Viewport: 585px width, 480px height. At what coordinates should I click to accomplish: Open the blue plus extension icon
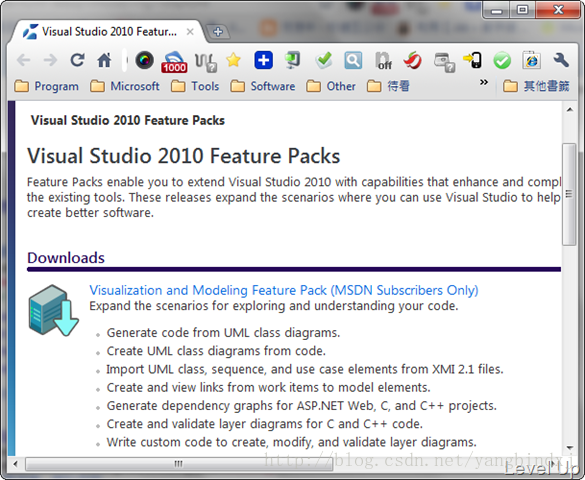click(x=263, y=60)
